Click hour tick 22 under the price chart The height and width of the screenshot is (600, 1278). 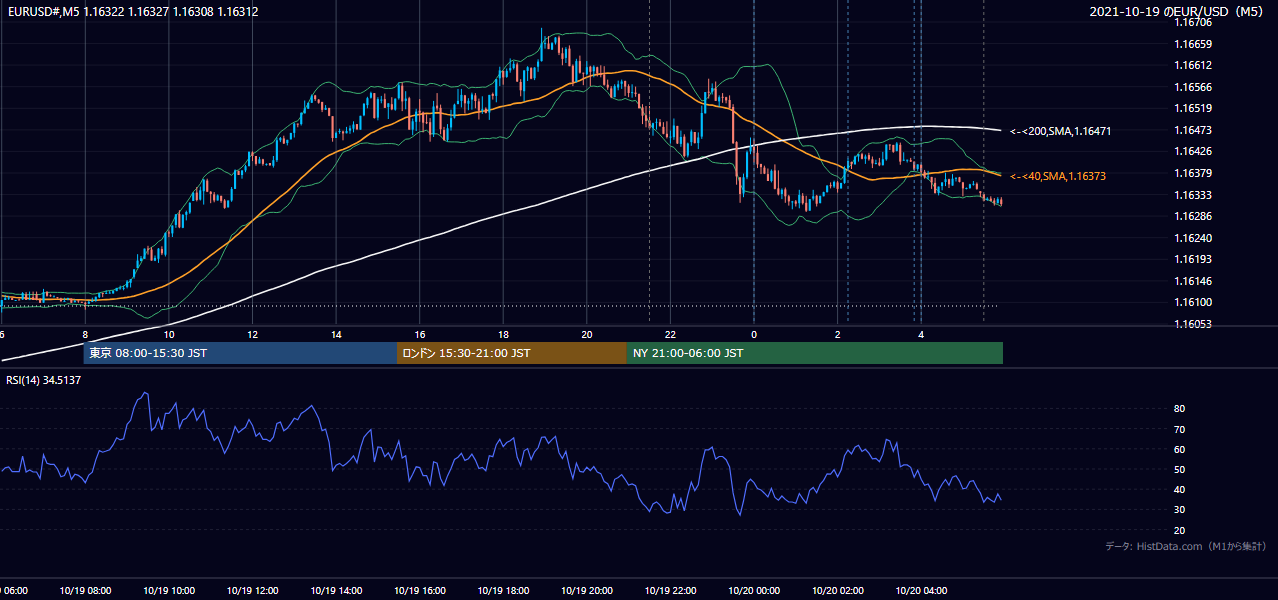[670, 334]
